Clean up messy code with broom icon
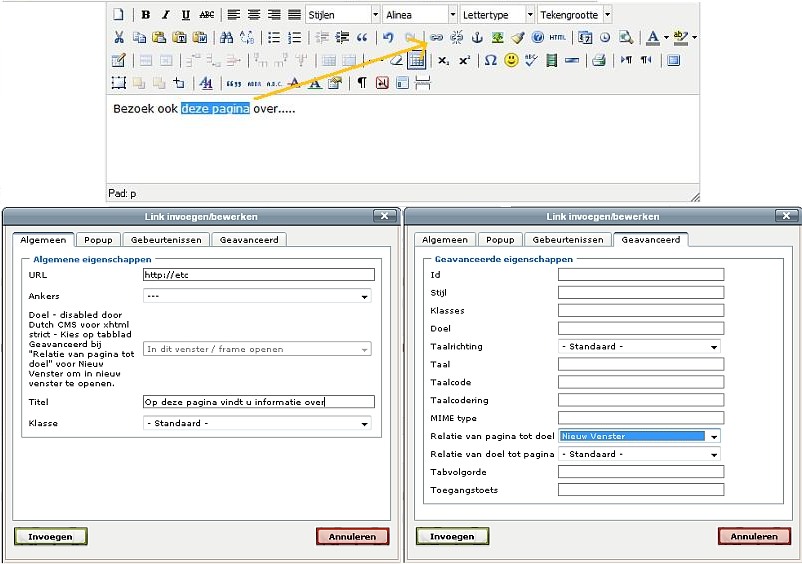The width and height of the screenshot is (802, 564). tap(518, 37)
